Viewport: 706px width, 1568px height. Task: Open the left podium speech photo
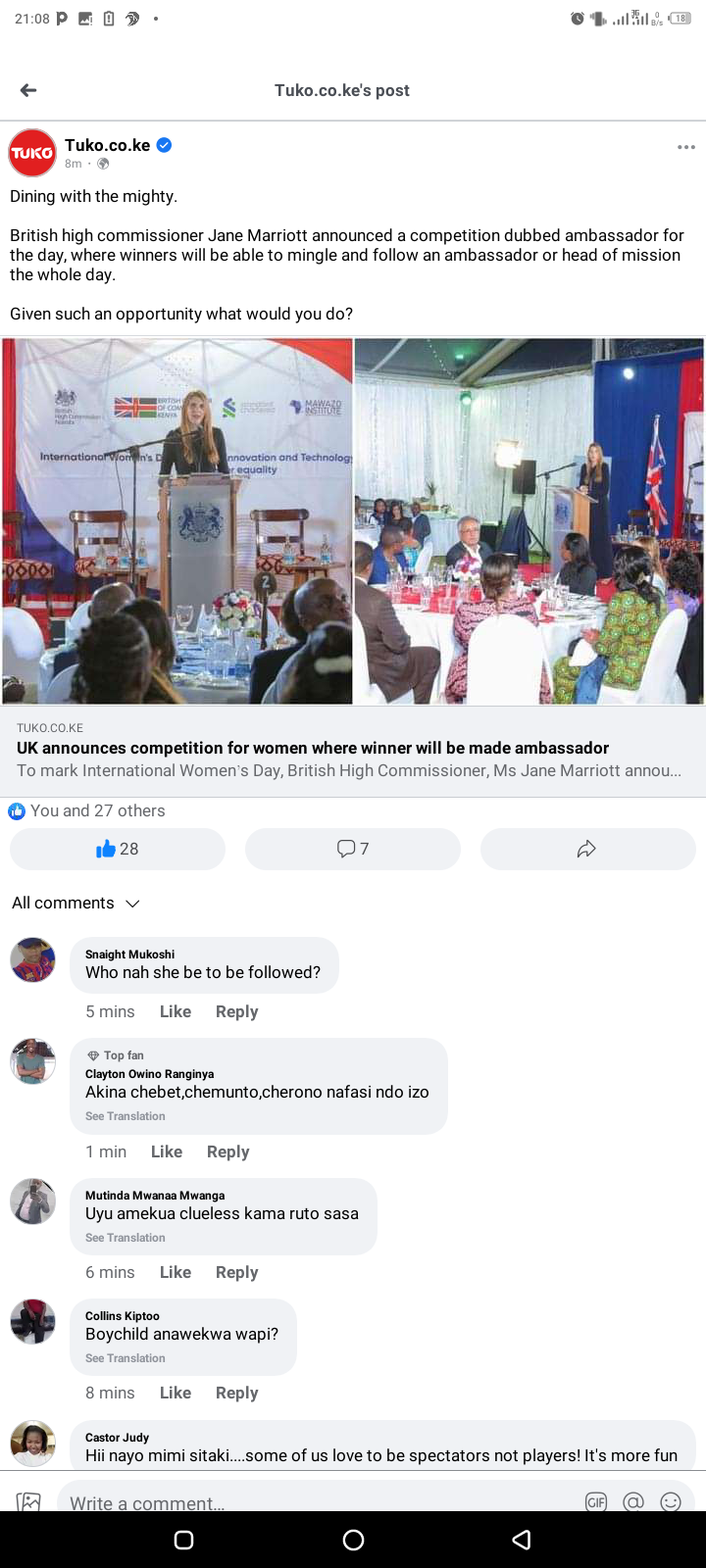(177, 521)
